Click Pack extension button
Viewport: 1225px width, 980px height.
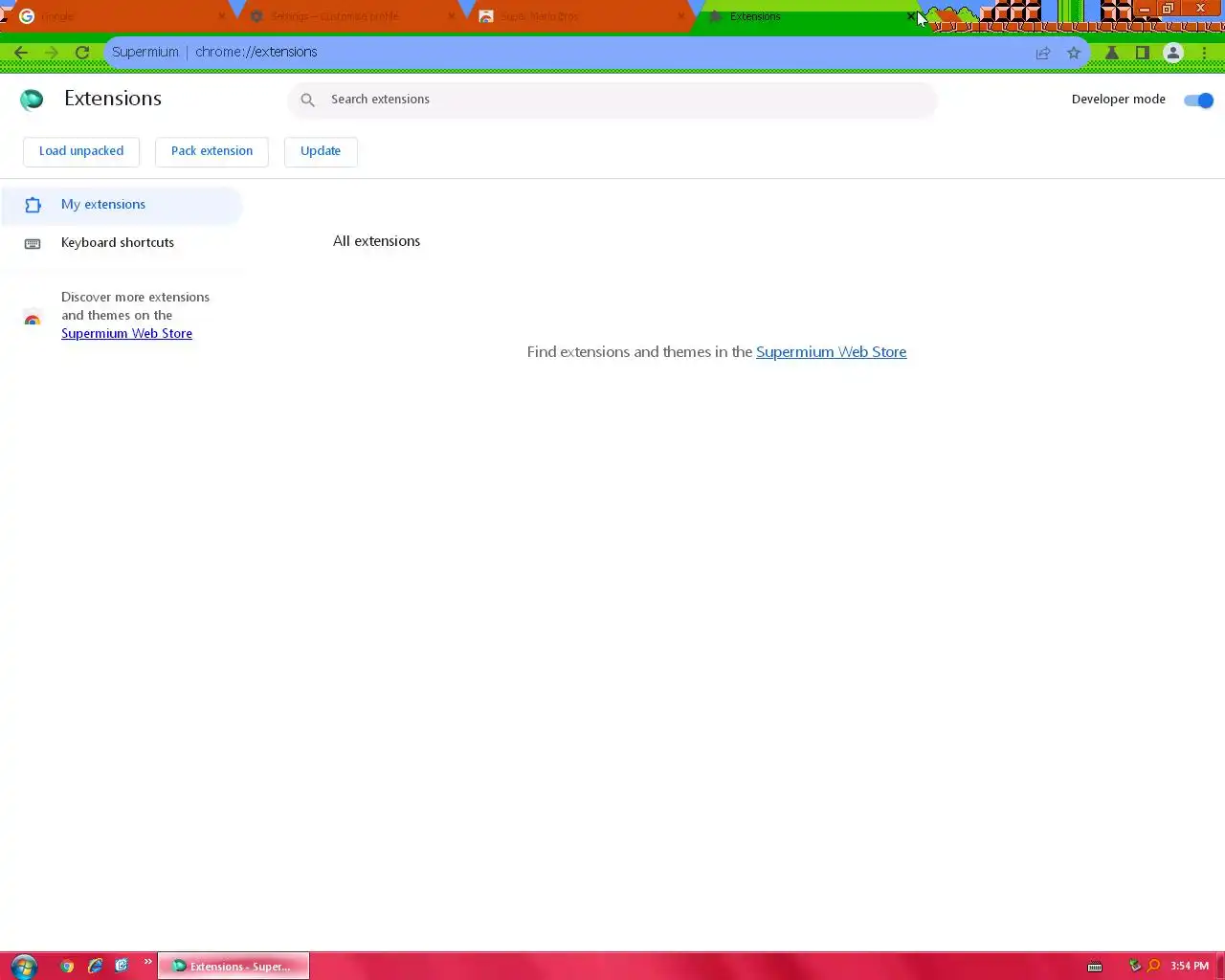(x=212, y=151)
